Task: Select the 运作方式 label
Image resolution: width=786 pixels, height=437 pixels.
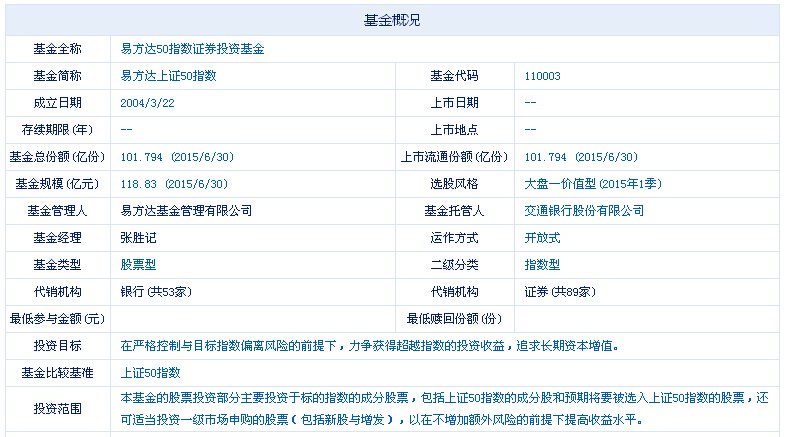Action: (x=454, y=238)
